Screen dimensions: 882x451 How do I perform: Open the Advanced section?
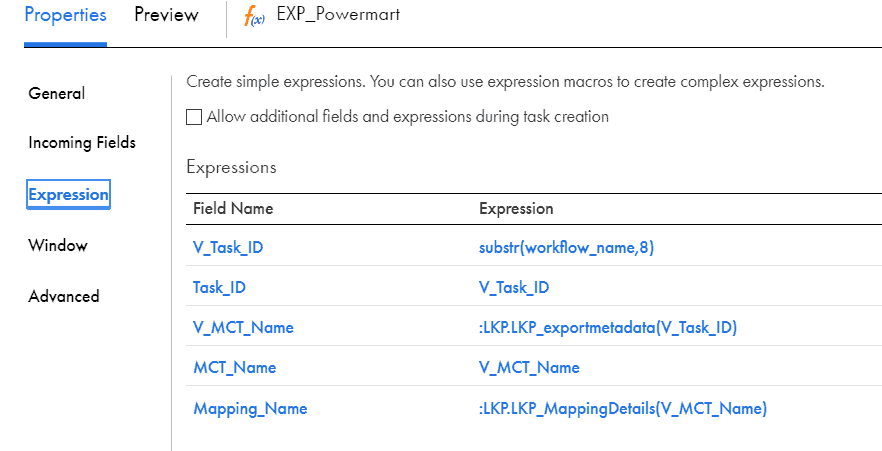click(64, 296)
